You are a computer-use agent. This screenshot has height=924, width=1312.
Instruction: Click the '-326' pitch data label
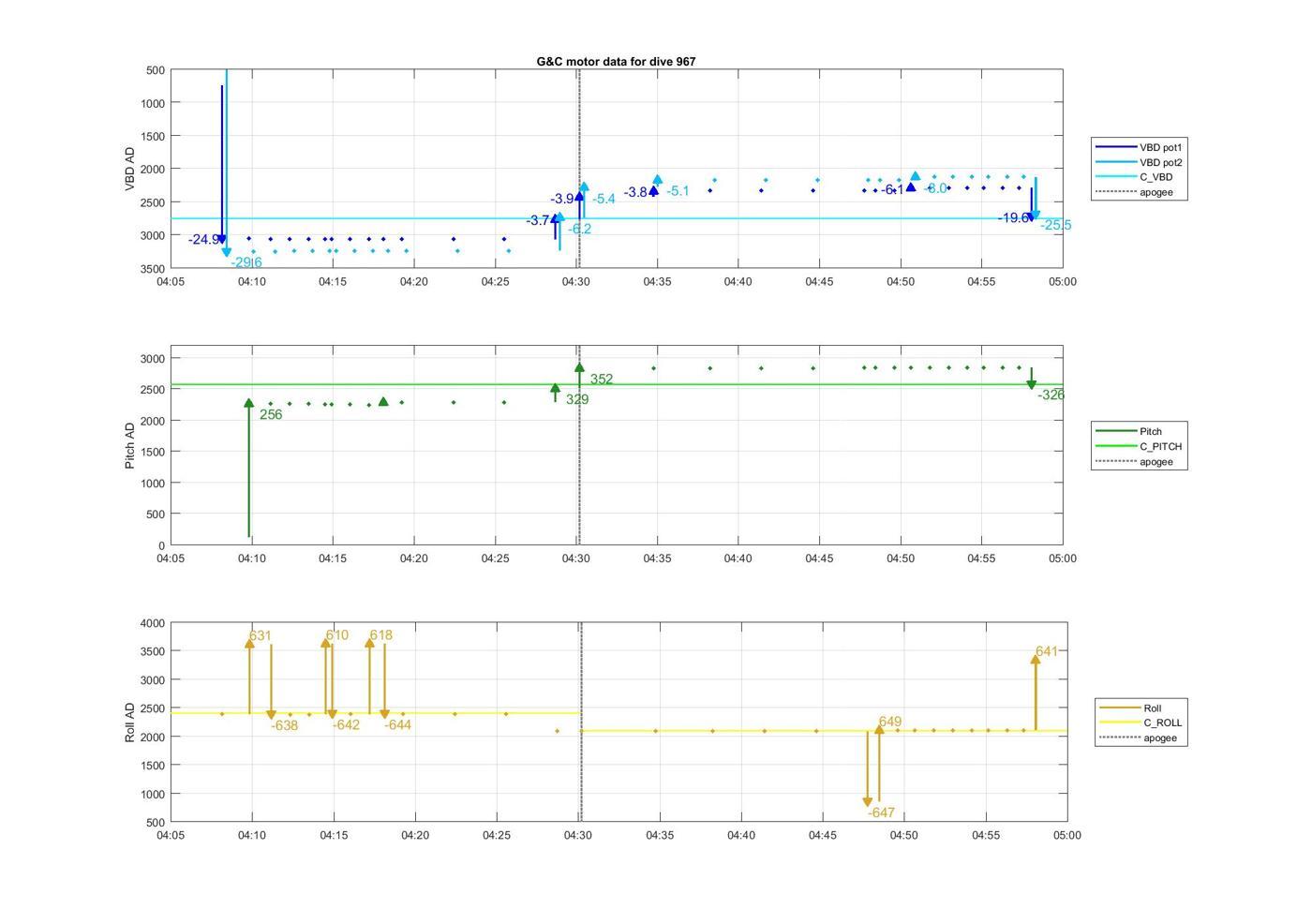point(1051,395)
